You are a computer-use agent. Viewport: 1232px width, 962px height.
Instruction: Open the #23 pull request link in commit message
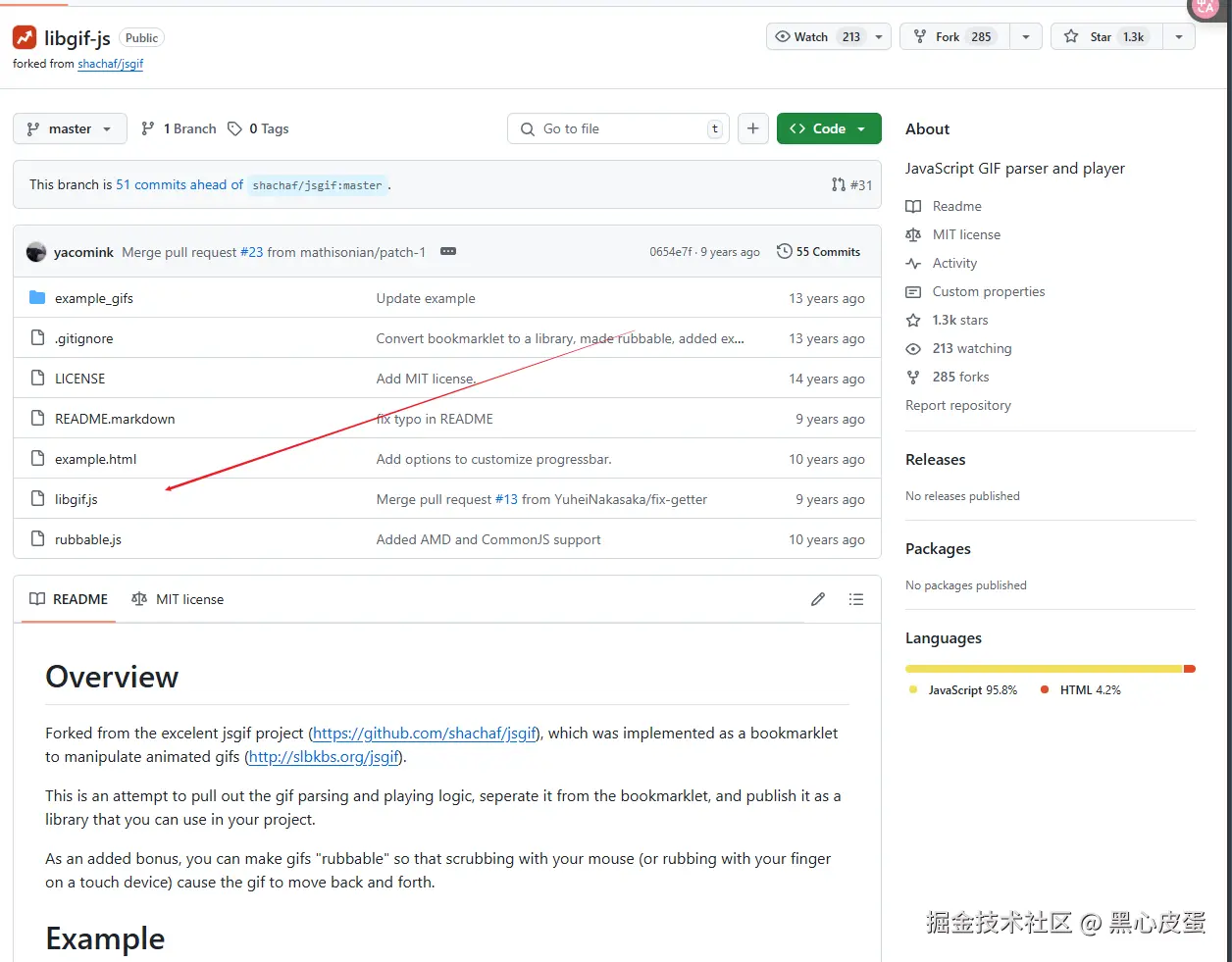pos(252,252)
